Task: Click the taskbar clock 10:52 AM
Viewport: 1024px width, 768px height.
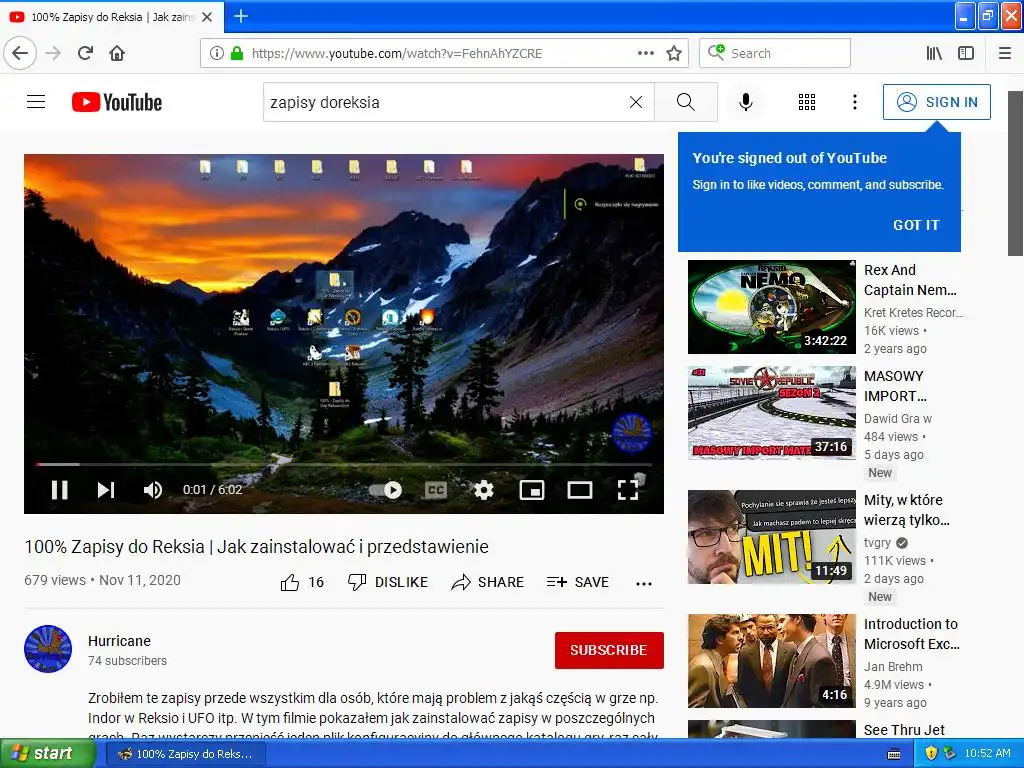Action: 987,753
